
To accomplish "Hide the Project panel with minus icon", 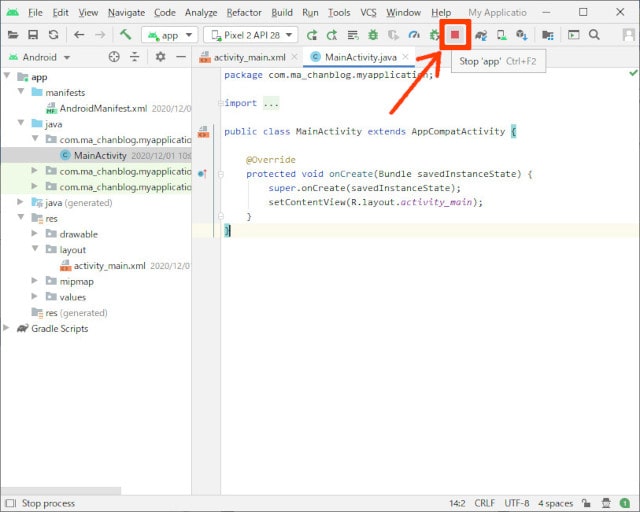I will click(181, 57).
